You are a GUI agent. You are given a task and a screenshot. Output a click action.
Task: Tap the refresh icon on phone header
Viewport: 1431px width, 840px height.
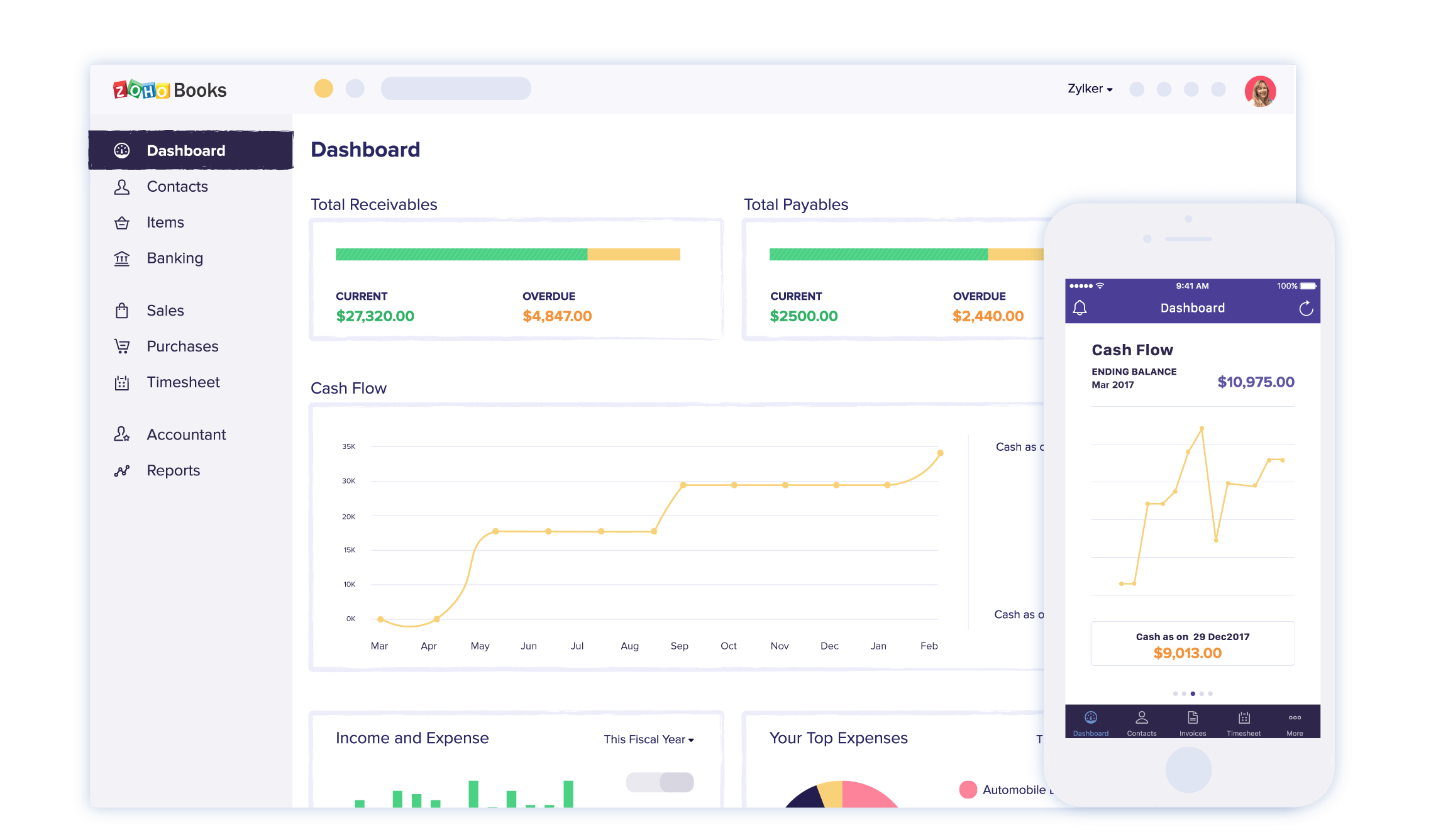(1306, 308)
